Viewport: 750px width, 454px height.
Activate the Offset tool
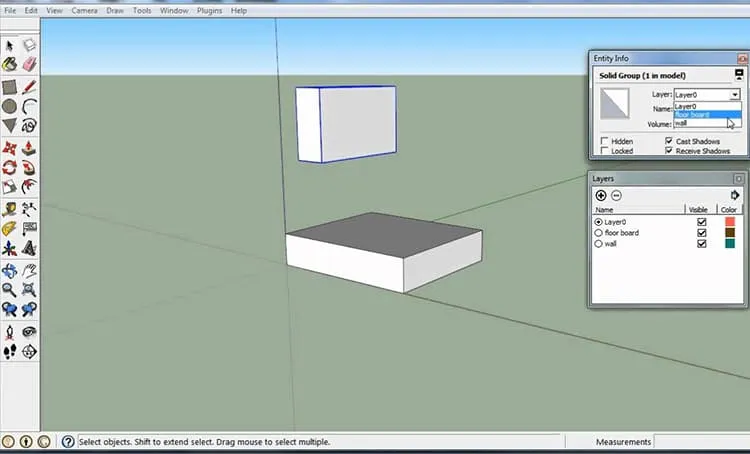(x=29, y=187)
